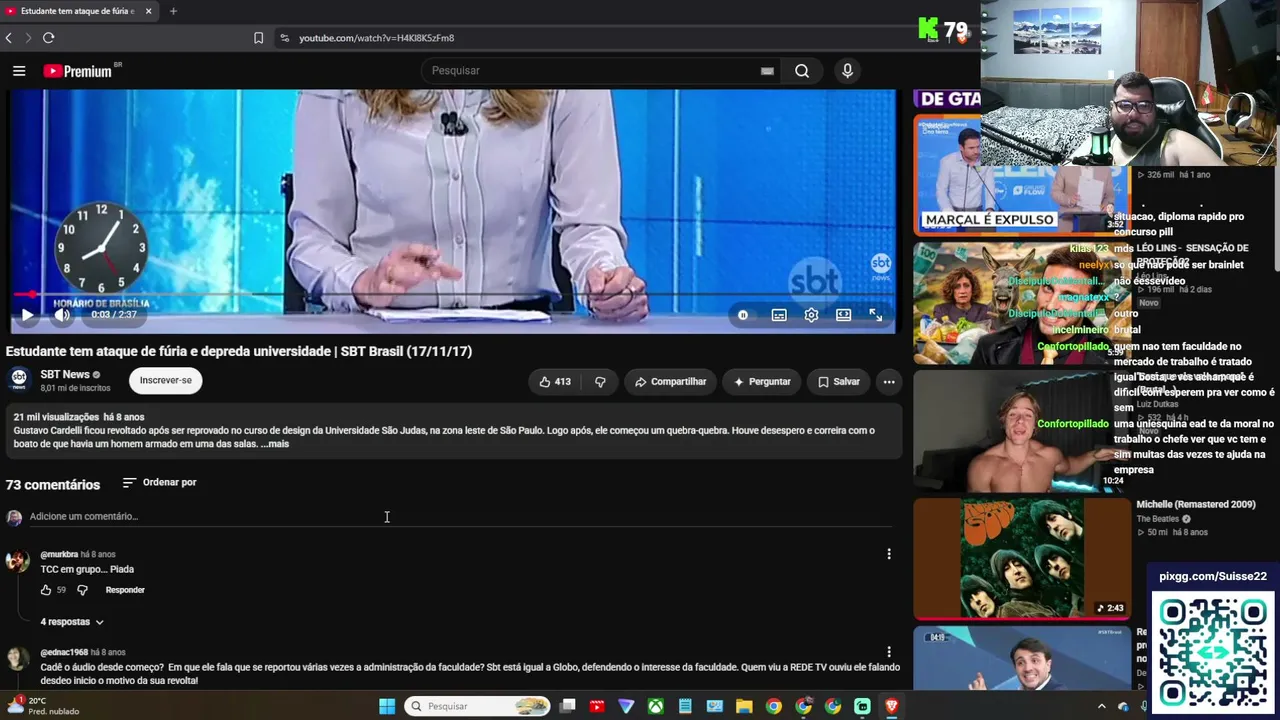Open a new browser tab
Viewport: 1280px width, 720px height.
173,11
